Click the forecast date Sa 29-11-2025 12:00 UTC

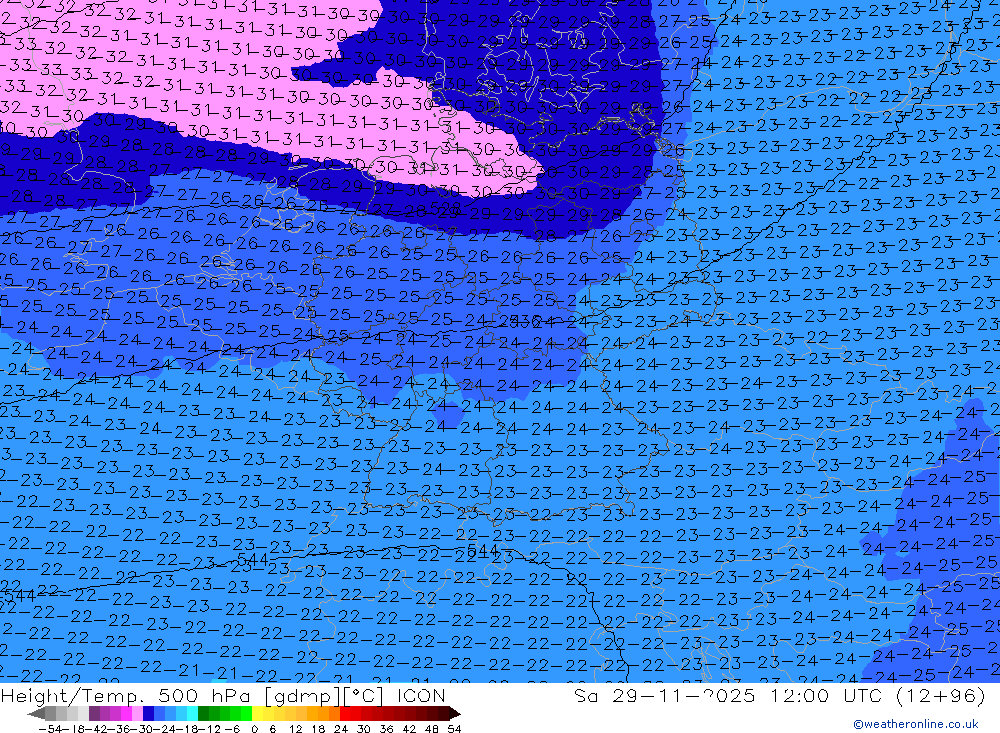tap(728, 695)
